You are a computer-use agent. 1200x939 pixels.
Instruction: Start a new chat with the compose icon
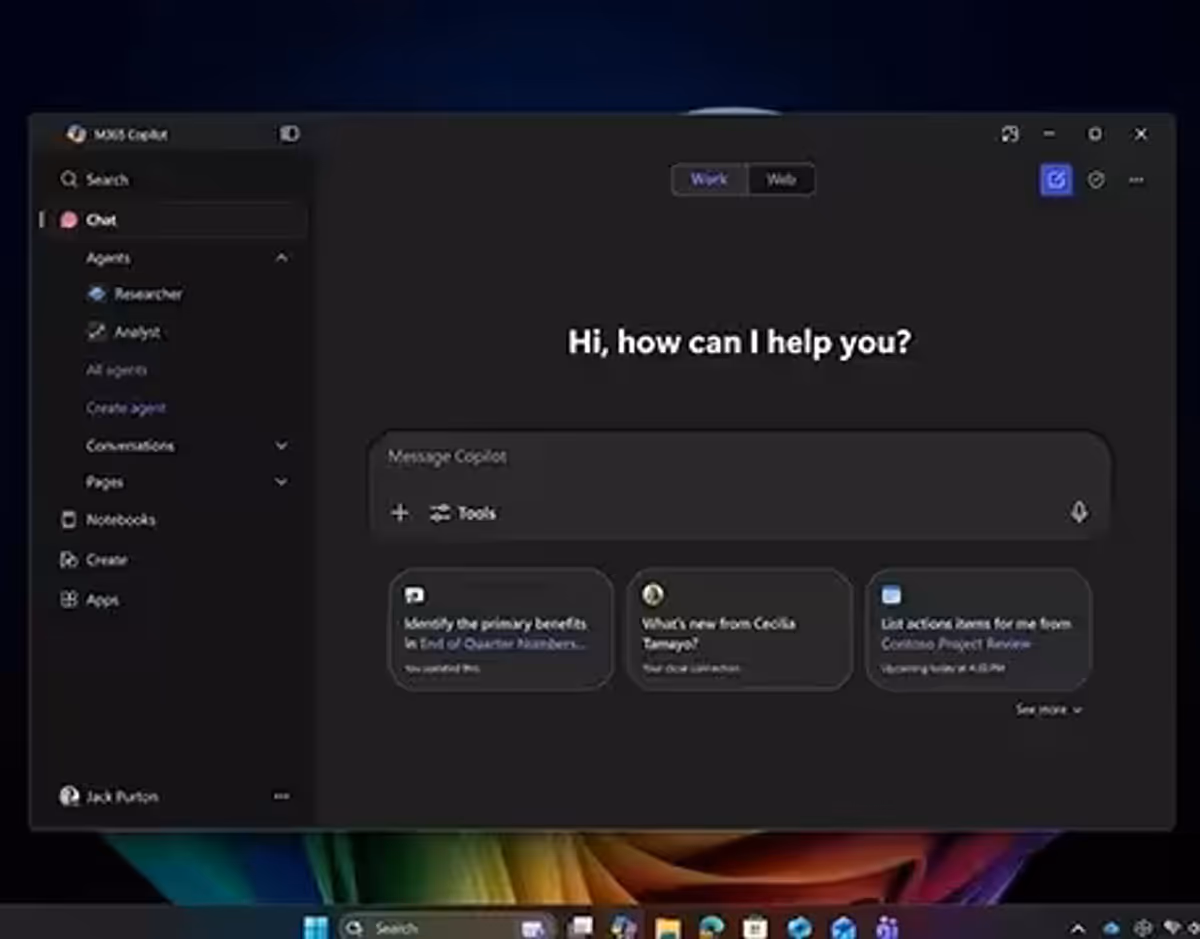tap(1056, 180)
